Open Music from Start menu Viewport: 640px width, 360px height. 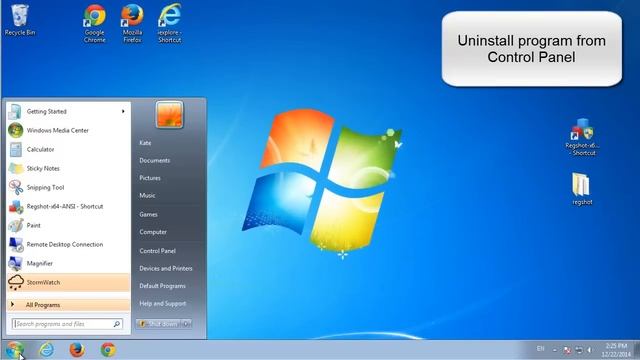pos(147,196)
